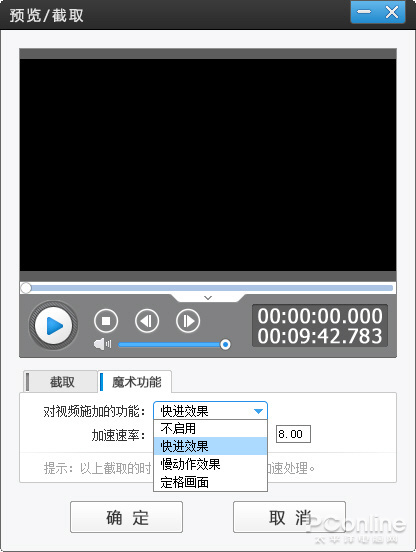Mute audio via the speaker icon
416x552 pixels.
pos(102,344)
